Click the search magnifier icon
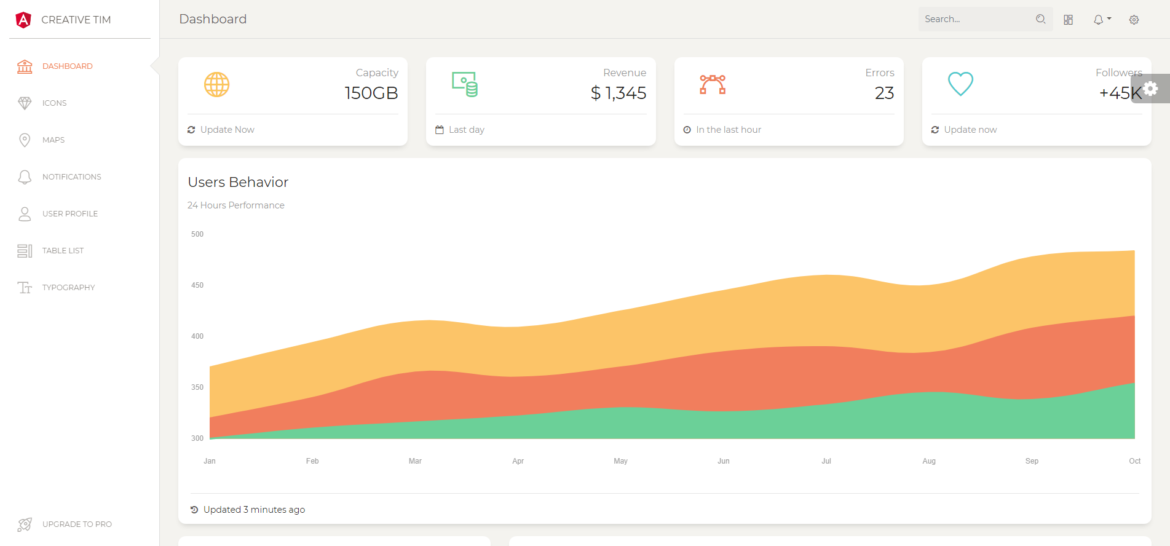Viewport: 1170px width, 546px height. coord(1041,19)
